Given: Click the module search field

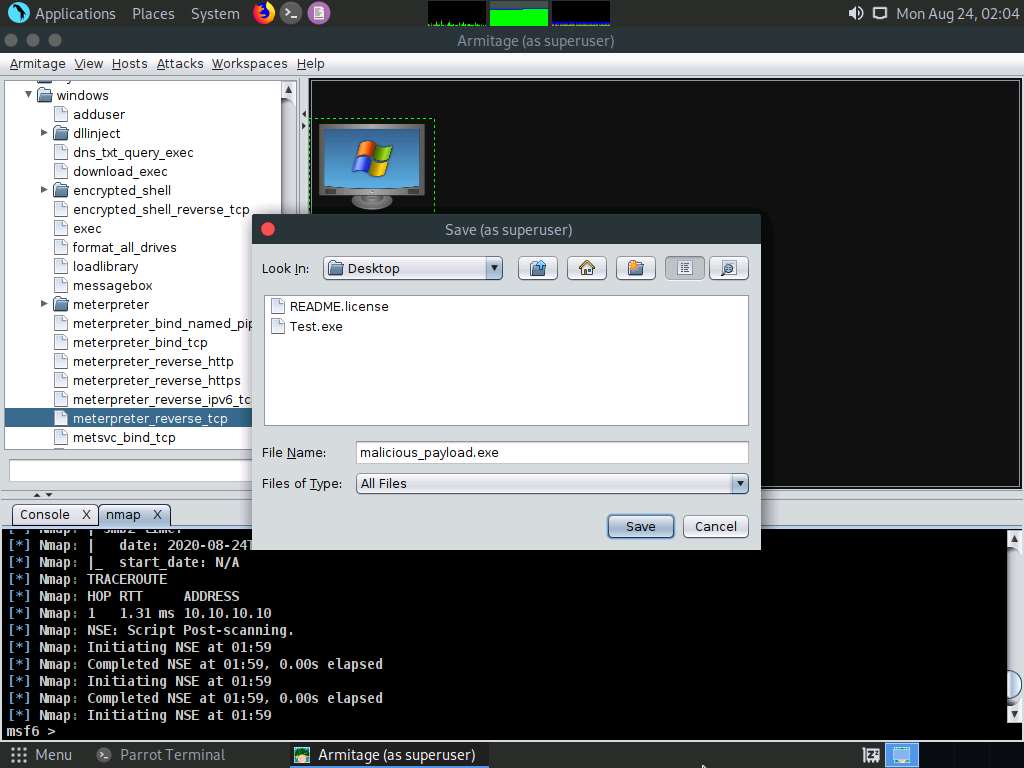Looking at the screenshot, I should 131,470.
